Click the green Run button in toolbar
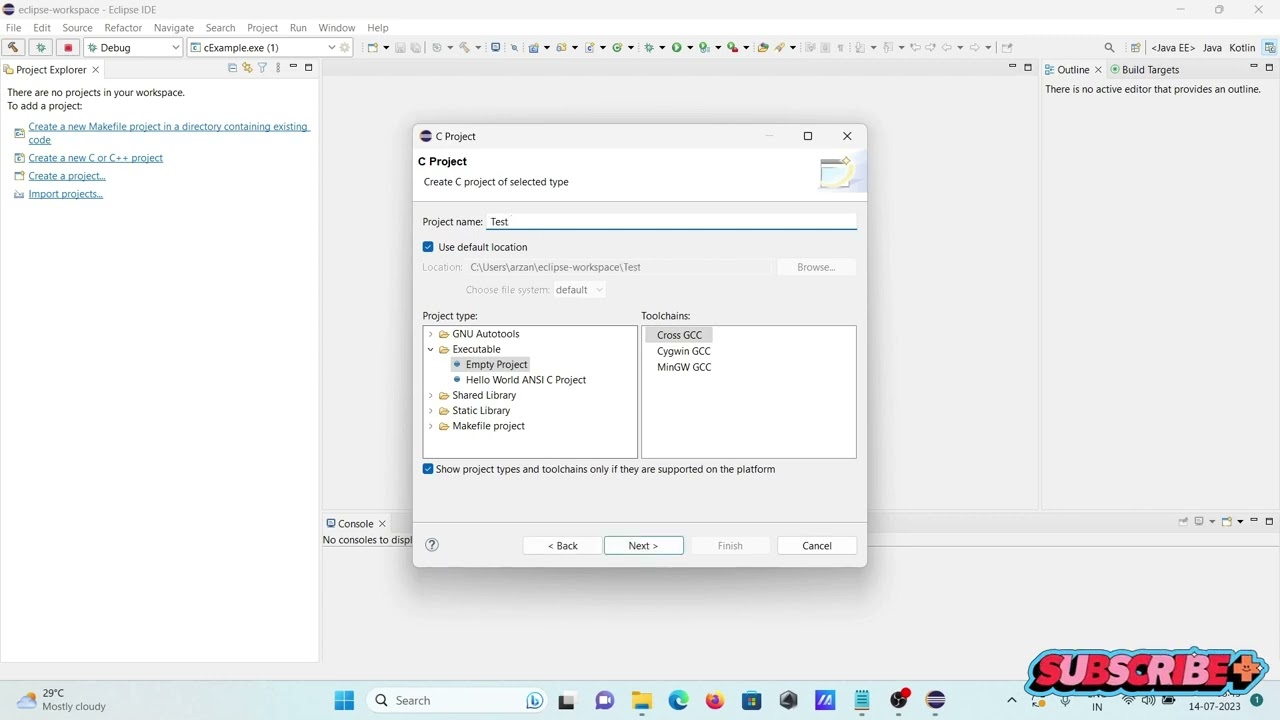 [677, 47]
